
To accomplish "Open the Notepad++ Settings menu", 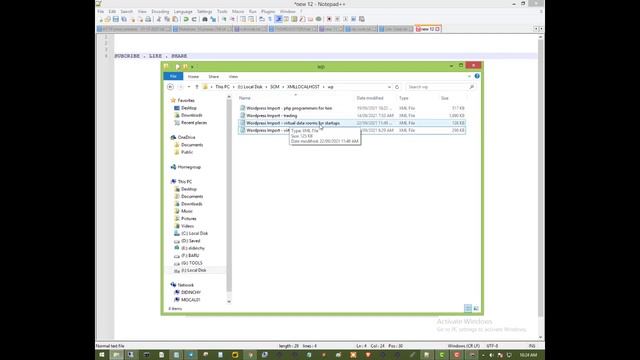I will point(204,11).
